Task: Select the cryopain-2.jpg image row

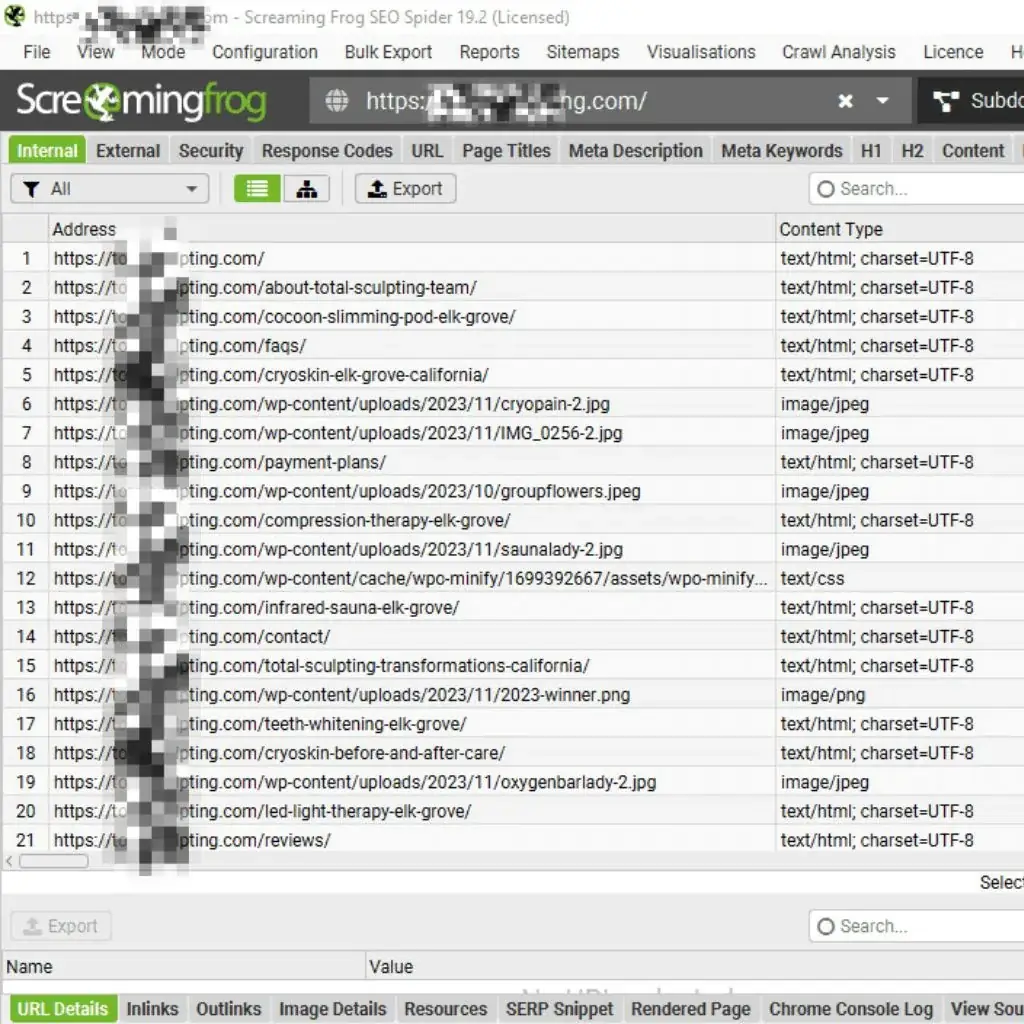Action: click(x=513, y=404)
